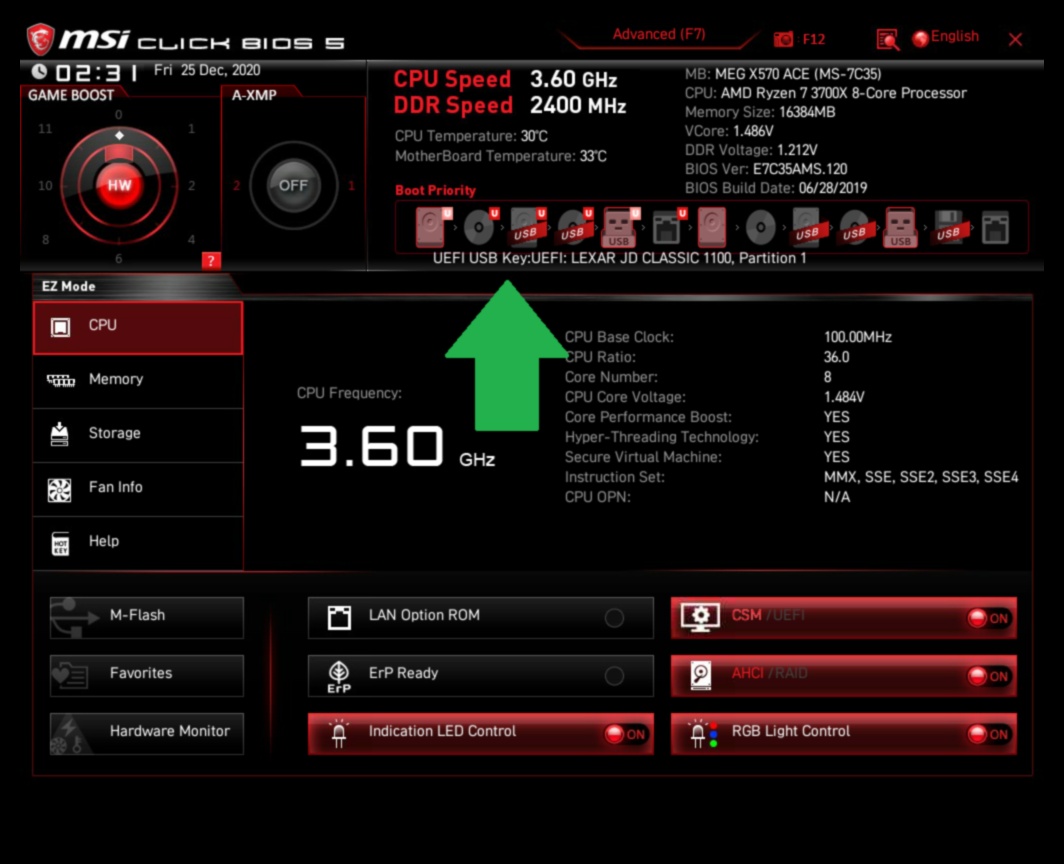Open the BIOS search magnifier icon
This screenshot has height=864, width=1064.
pos(887,39)
